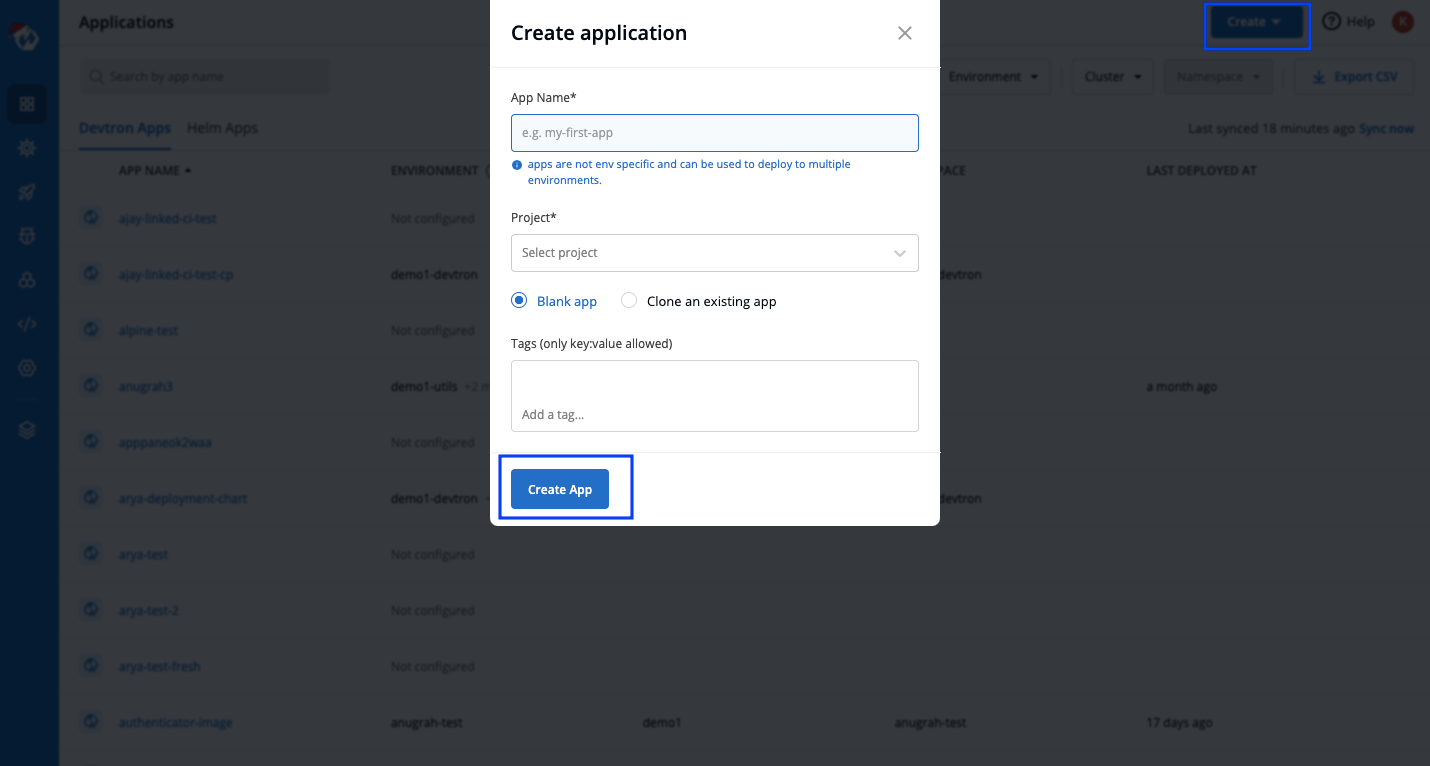Open the Environment filter dropdown
The height and width of the screenshot is (766, 1430).
tap(995, 76)
